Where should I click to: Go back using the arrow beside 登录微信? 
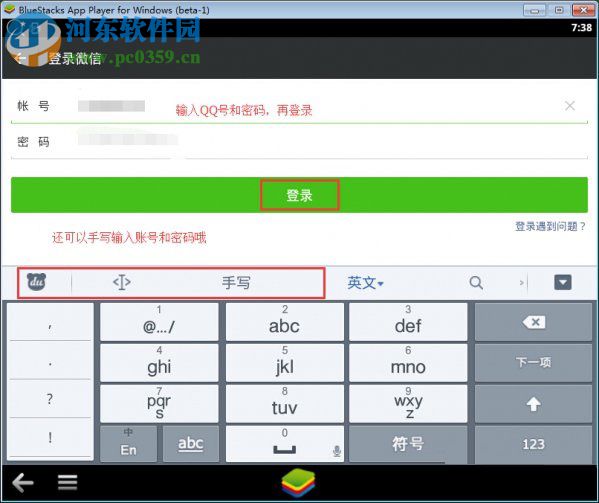[x=19, y=58]
